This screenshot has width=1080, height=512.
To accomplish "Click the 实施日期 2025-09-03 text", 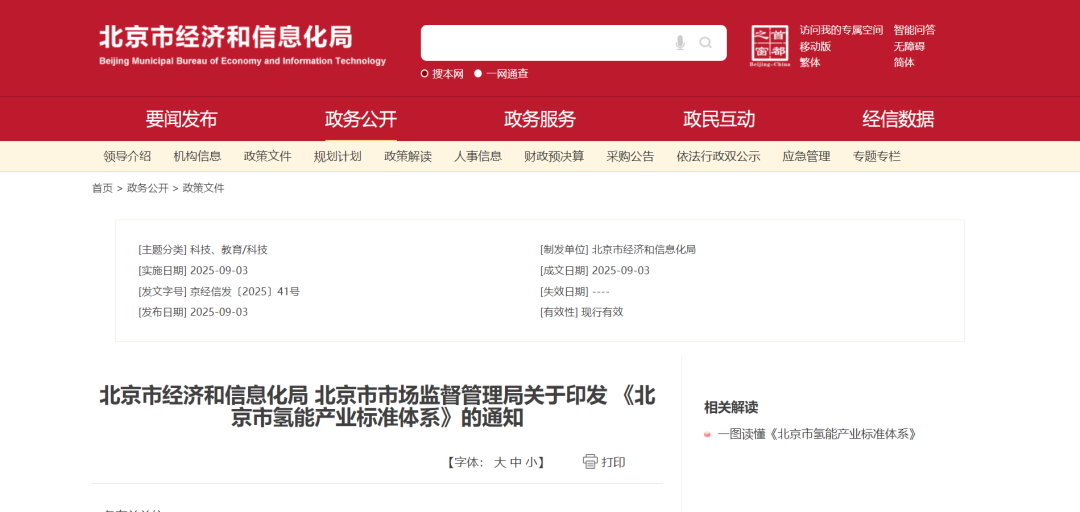I will point(219,270).
